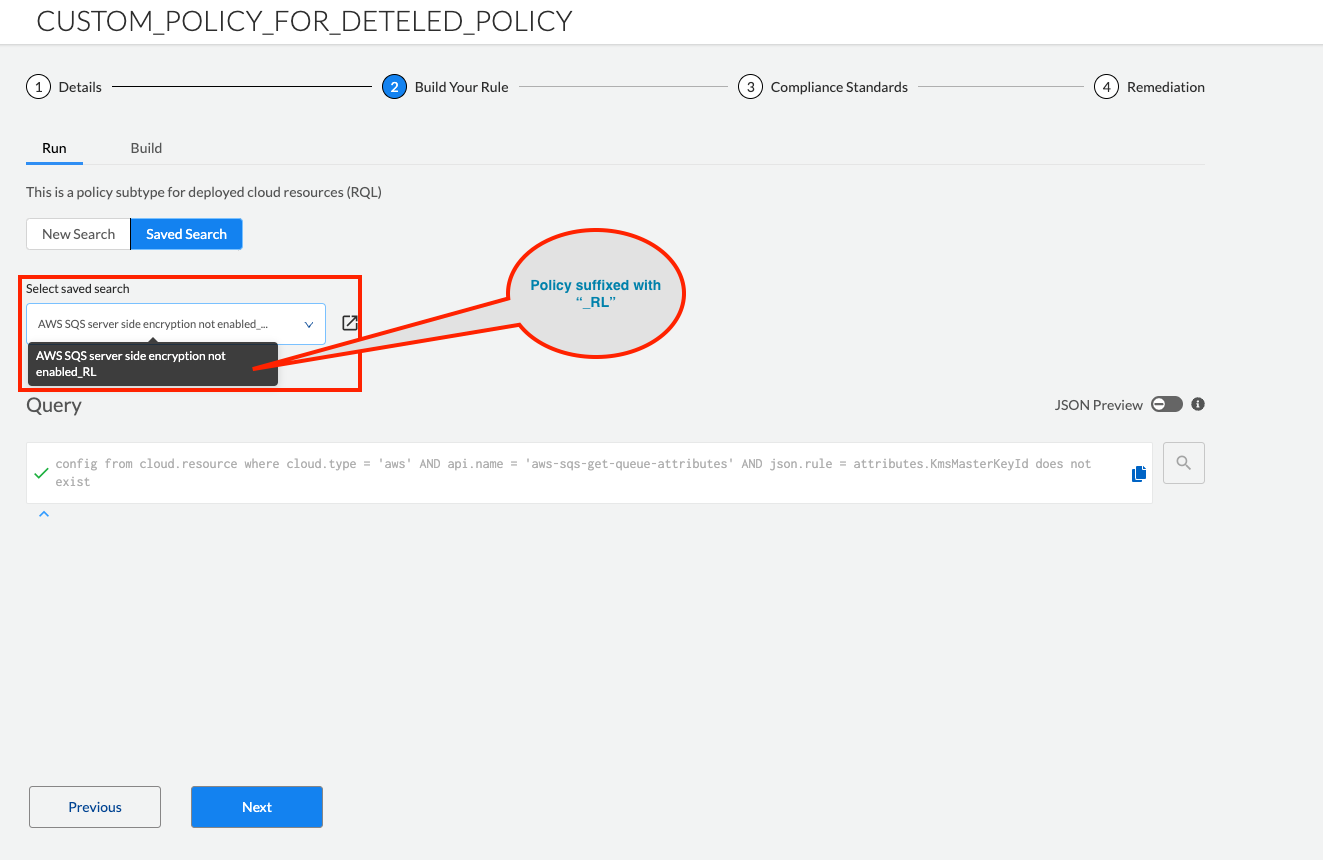Select the Run tab
The image size is (1323, 860).
(54, 148)
